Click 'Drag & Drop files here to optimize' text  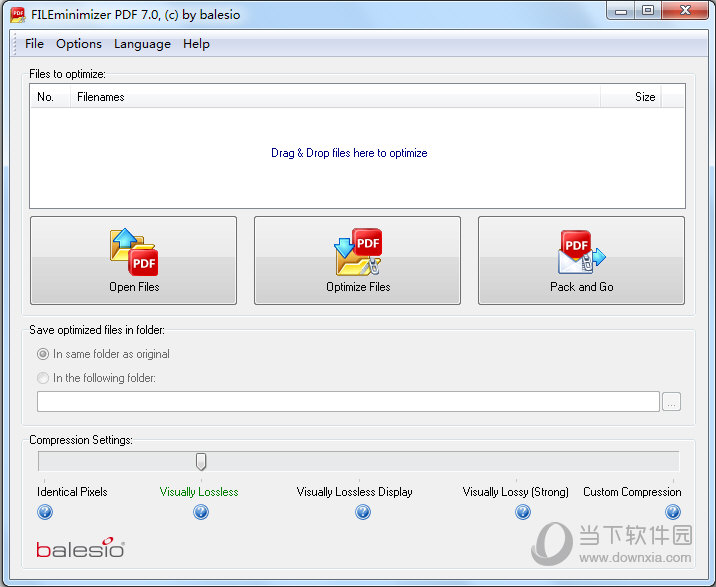pos(349,153)
